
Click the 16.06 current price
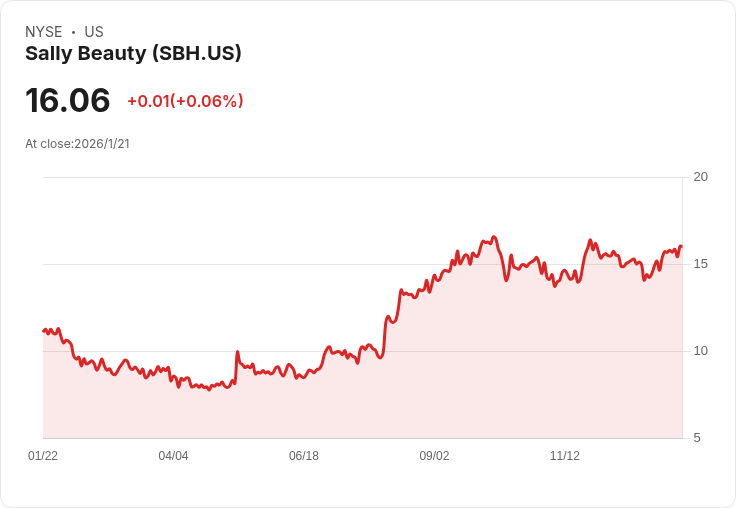point(67,100)
